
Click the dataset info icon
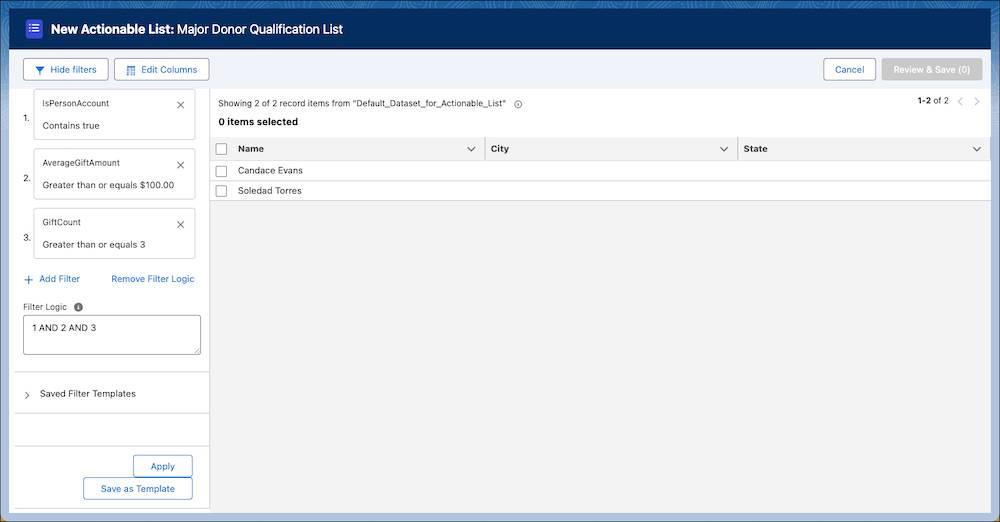point(518,104)
